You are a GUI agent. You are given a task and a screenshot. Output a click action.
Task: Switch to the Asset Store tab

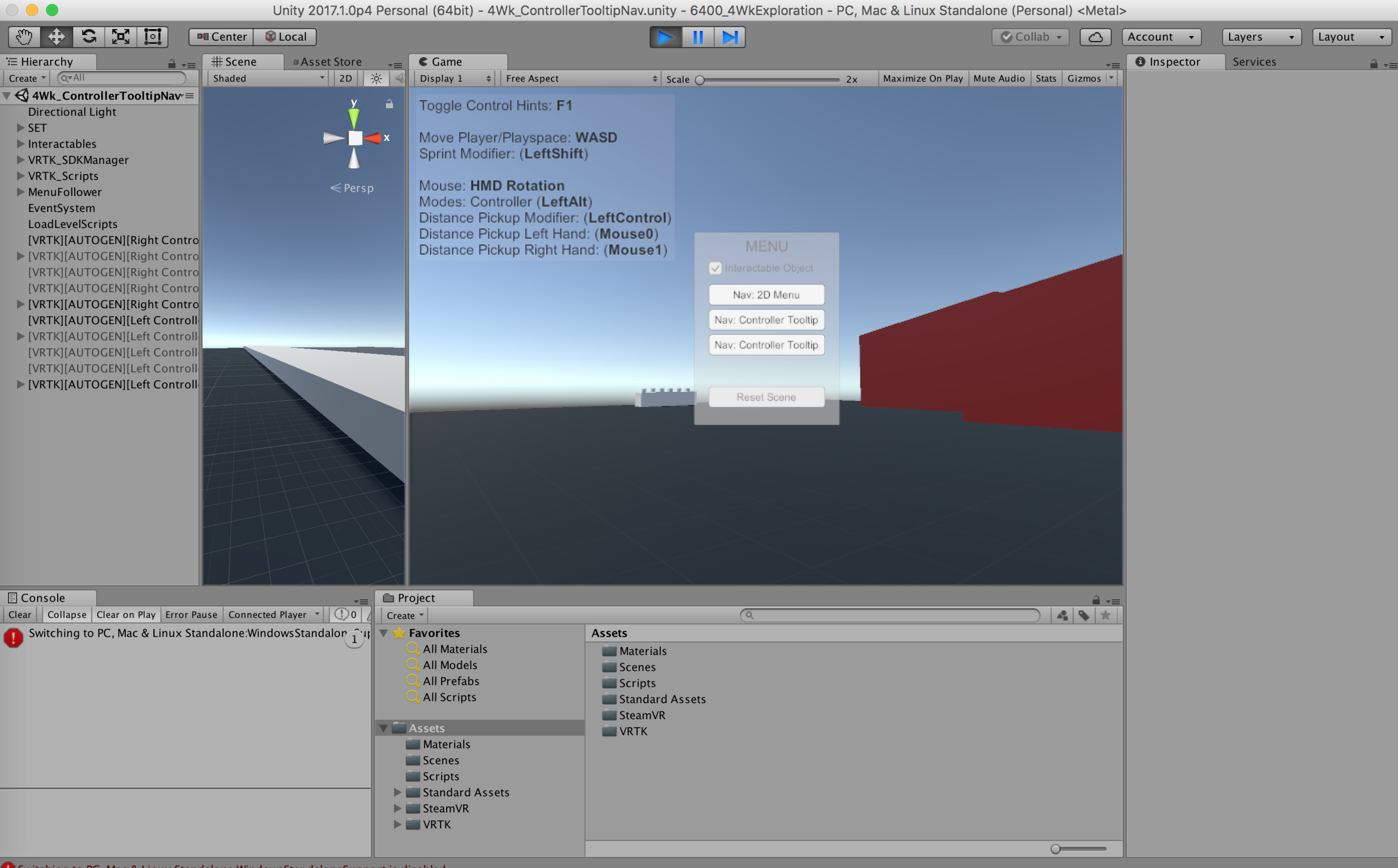[x=328, y=61]
